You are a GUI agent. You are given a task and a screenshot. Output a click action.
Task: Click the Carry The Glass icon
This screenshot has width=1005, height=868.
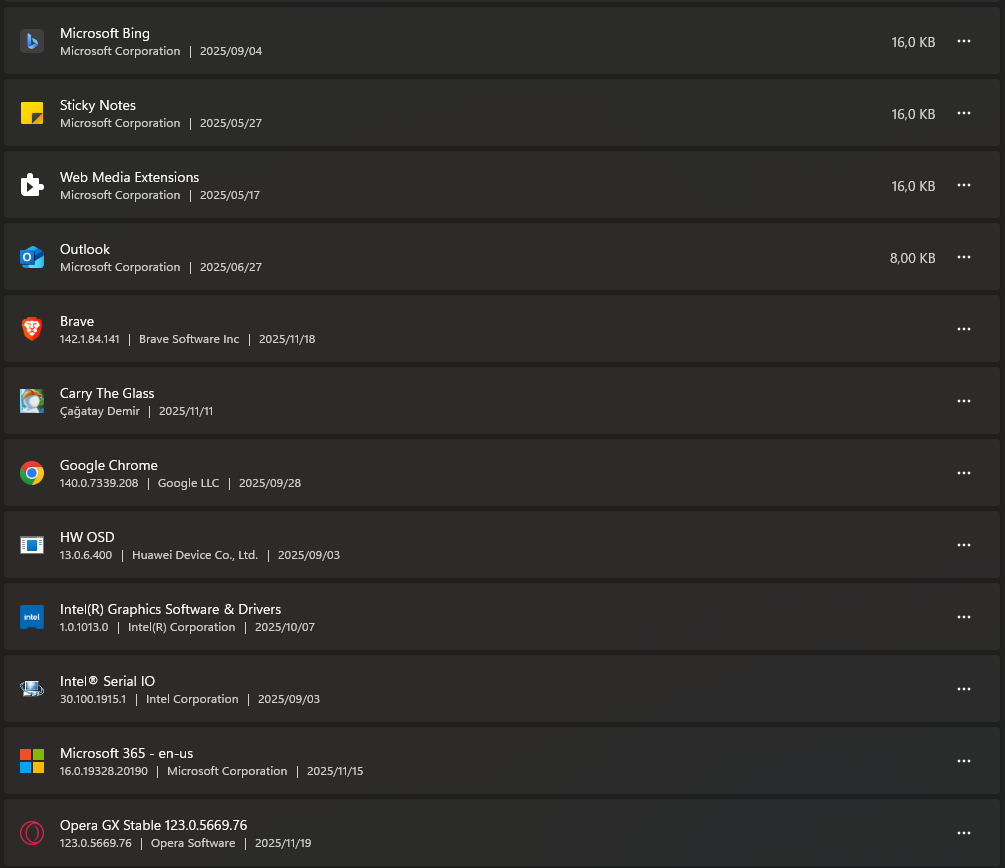(x=32, y=401)
